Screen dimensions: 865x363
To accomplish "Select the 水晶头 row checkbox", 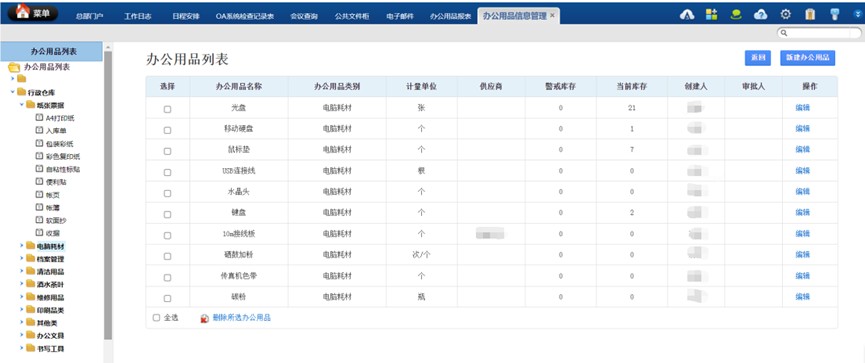I will point(167,193).
